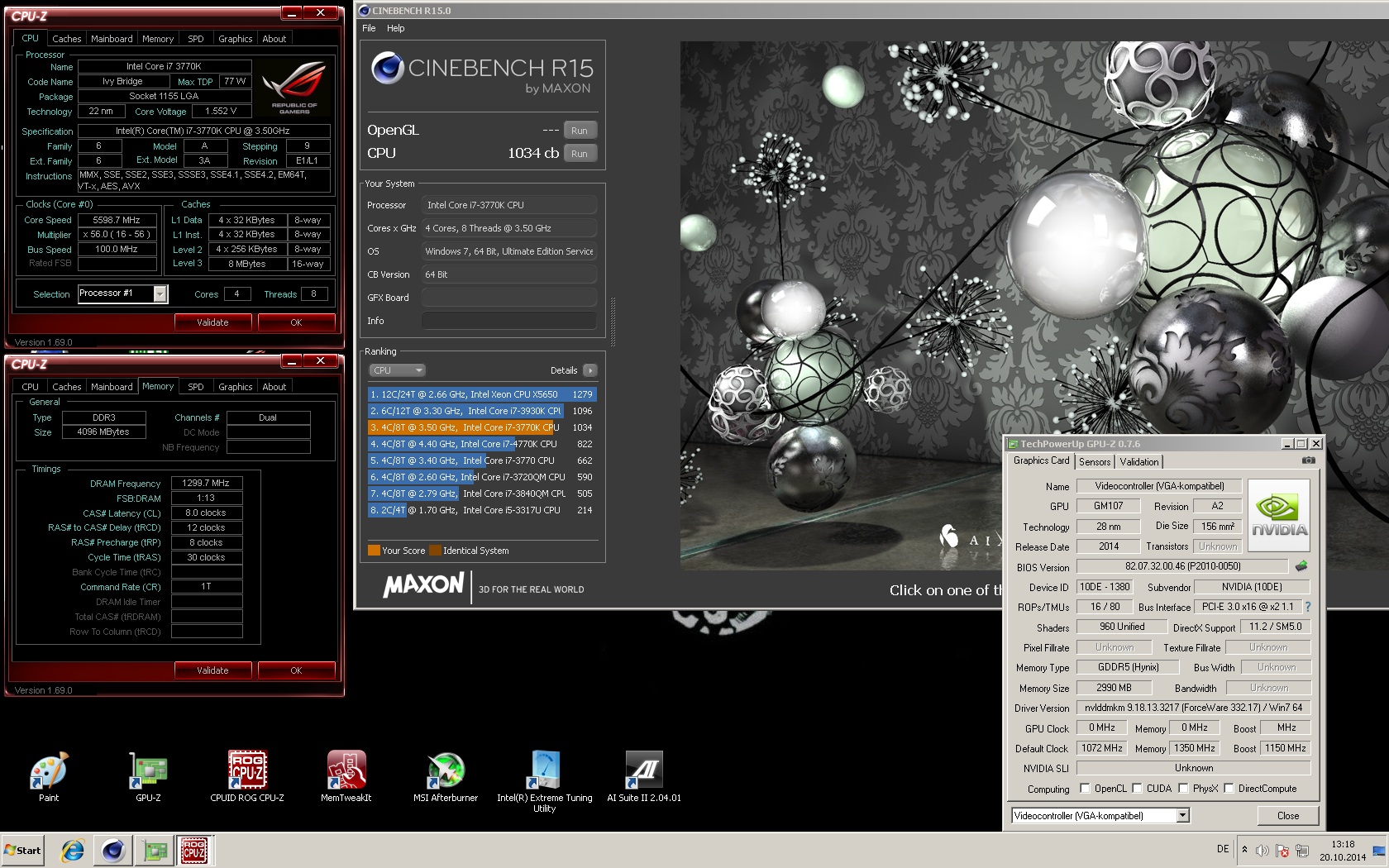
Task: Click the NVIDIA logo in GPU-Z
Action: (1279, 516)
